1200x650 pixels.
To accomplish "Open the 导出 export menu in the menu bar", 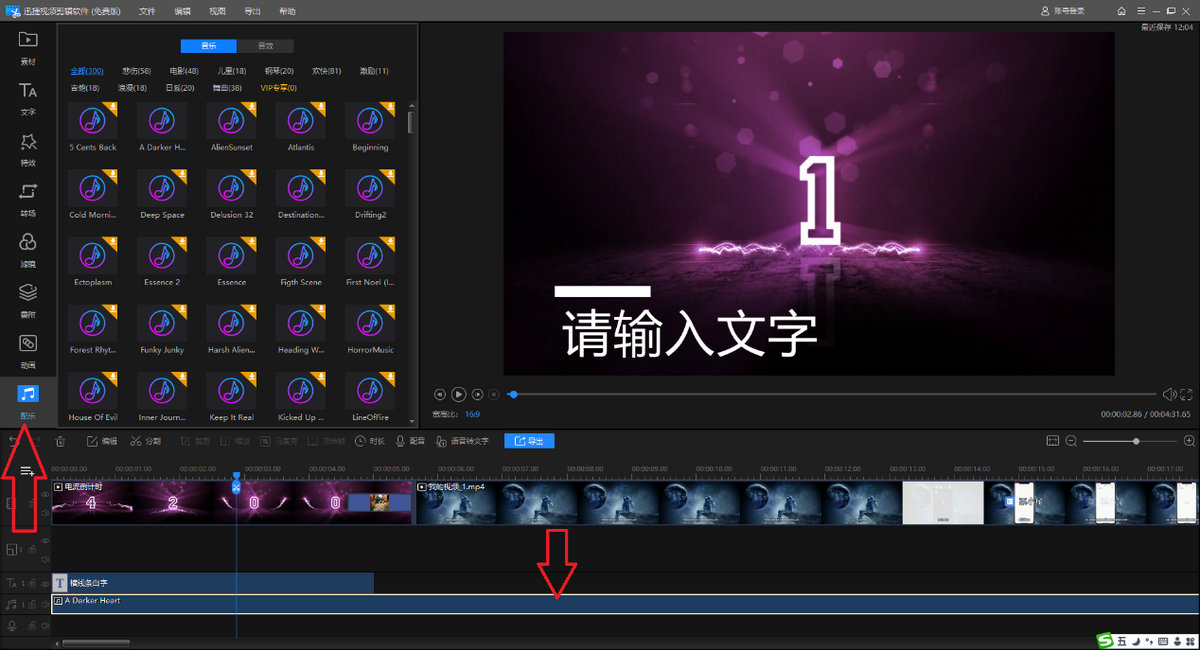I will [252, 11].
